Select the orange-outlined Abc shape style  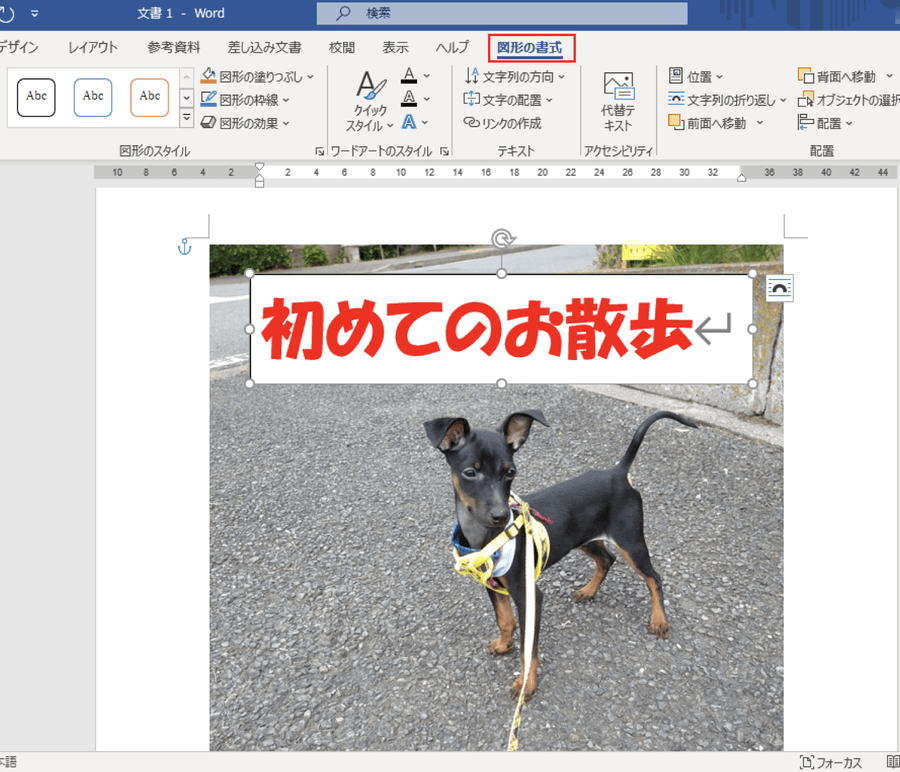pos(149,97)
